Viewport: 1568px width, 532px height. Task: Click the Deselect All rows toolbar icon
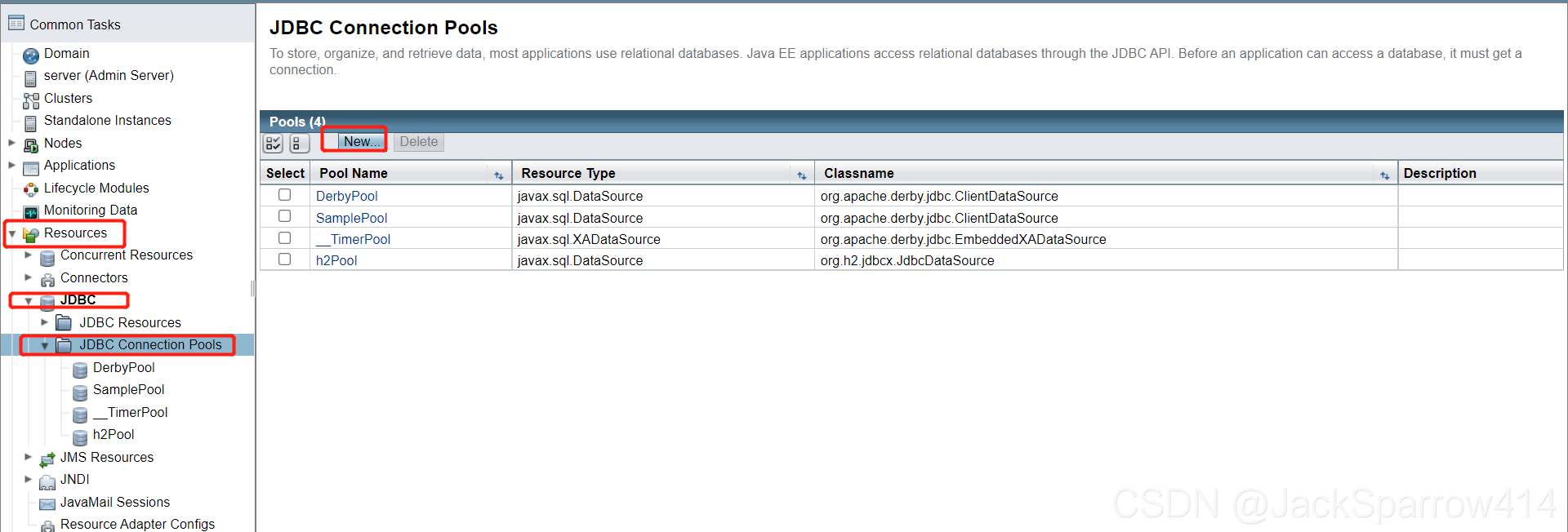click(x=300, y=144)
